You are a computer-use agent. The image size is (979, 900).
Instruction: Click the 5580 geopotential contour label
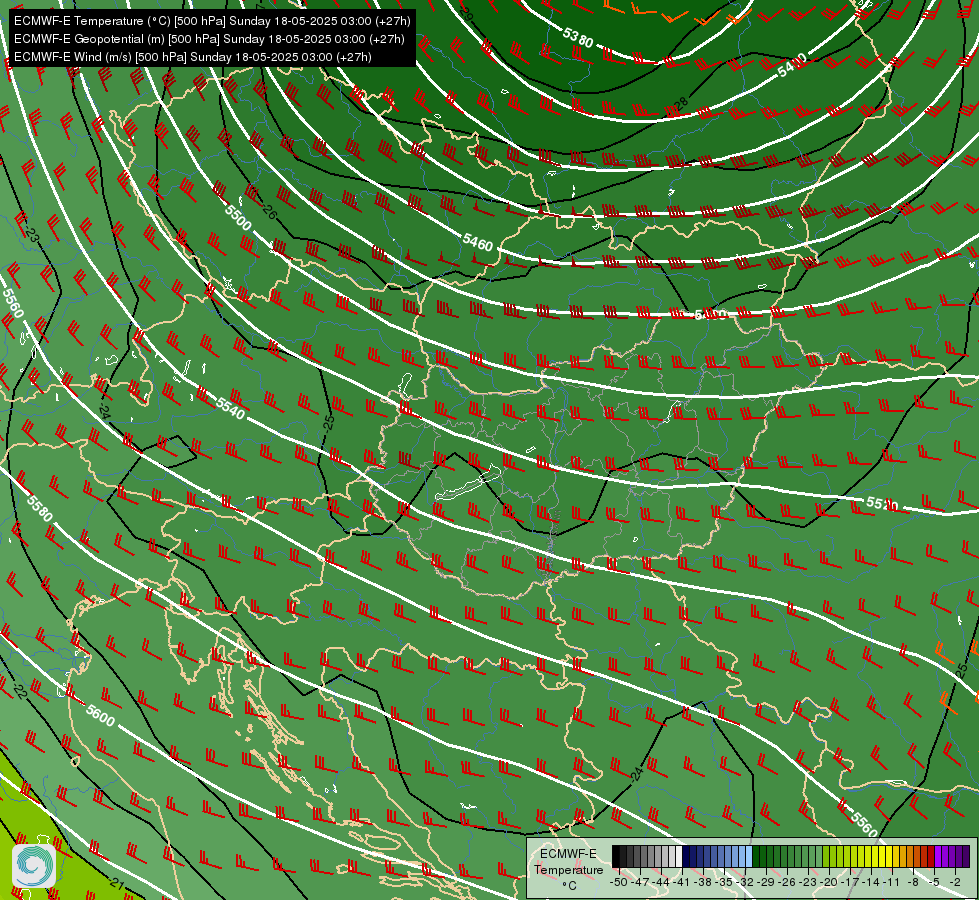(x=39, y=509)
